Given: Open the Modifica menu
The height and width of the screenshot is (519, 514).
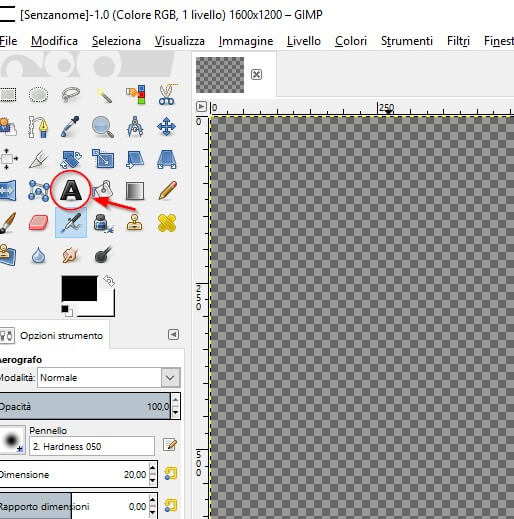Looking at the screenshot, I should coord(54,41).
